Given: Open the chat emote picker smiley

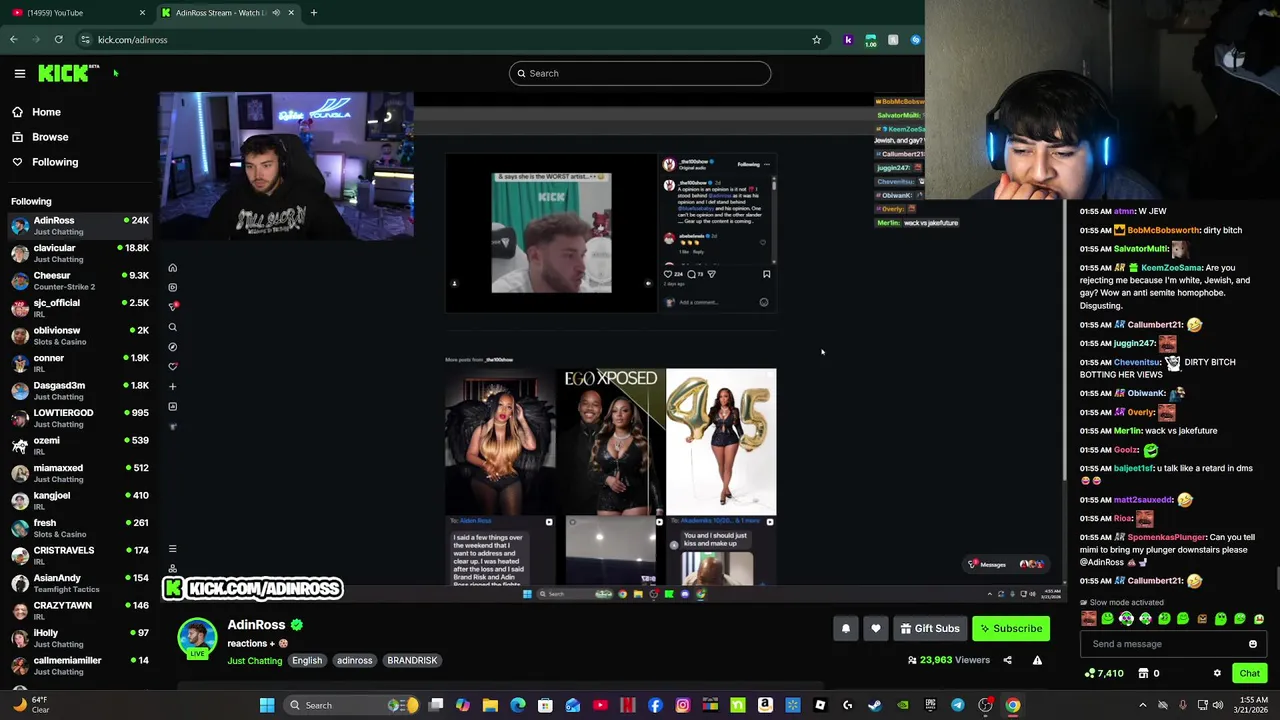Looking at the screenshot, I should pyautogui.click(x=1252, y=644).
